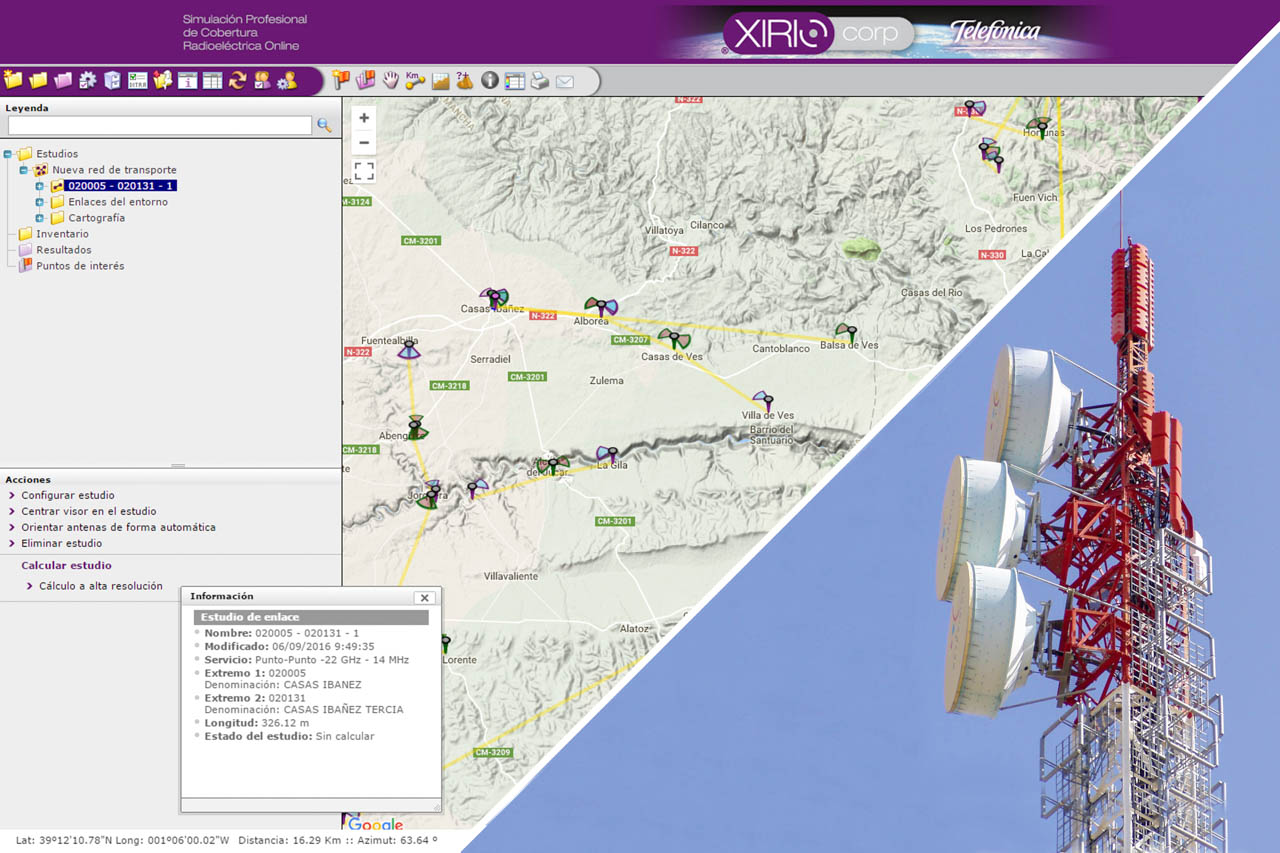The image size is (1280, 853).
Task: Activate the hand pan tool
Action: (391, 80)
